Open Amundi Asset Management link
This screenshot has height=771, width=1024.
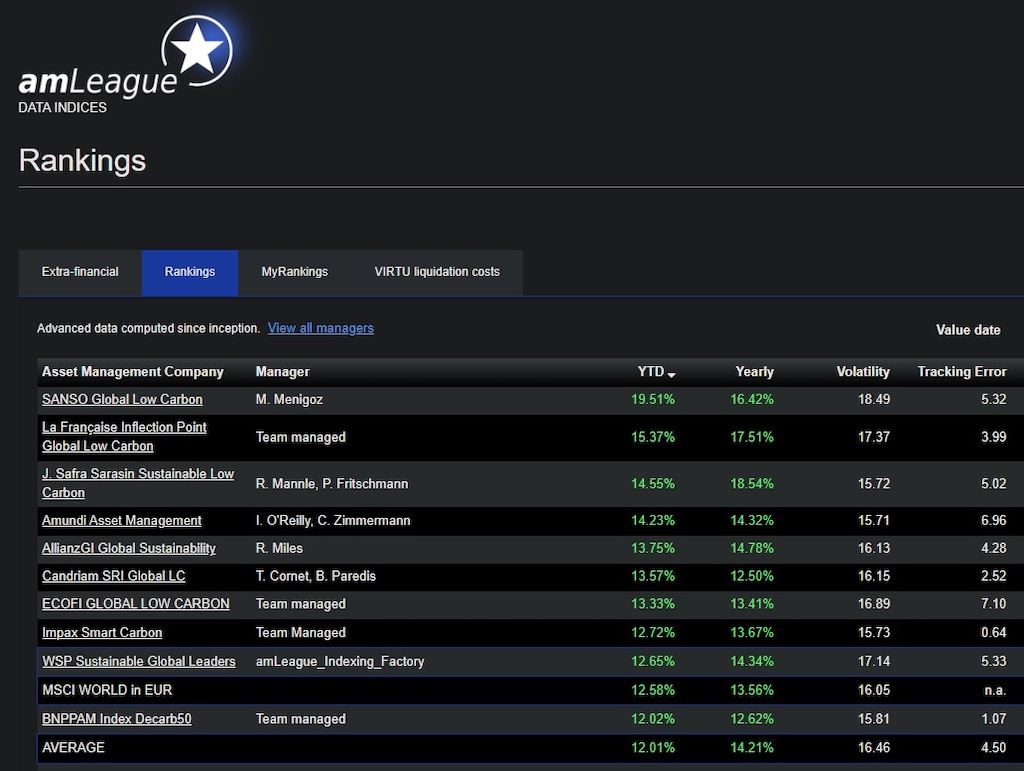point(121,521)
